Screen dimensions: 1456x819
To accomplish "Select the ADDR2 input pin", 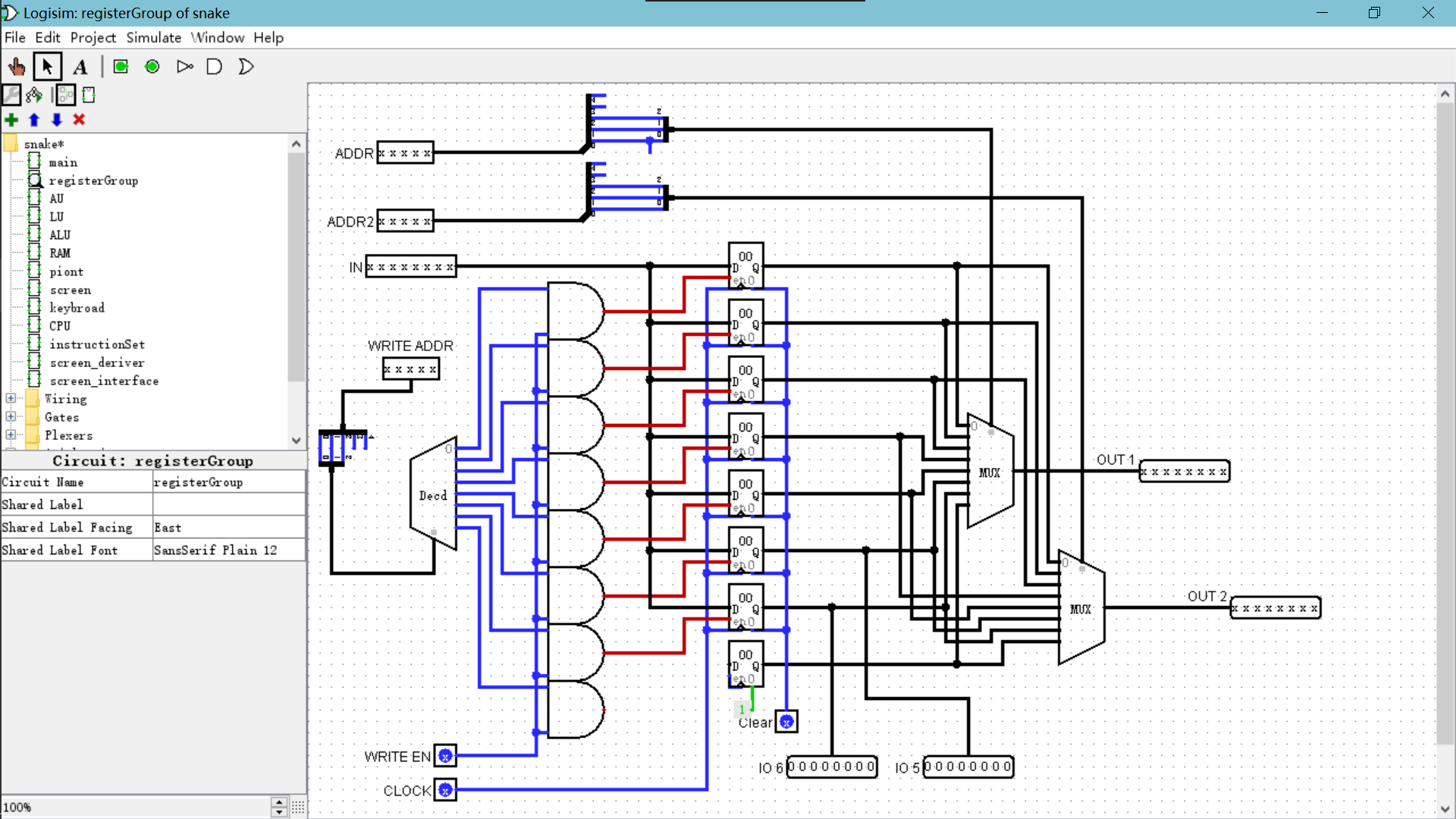I will [x=405, y=221].
